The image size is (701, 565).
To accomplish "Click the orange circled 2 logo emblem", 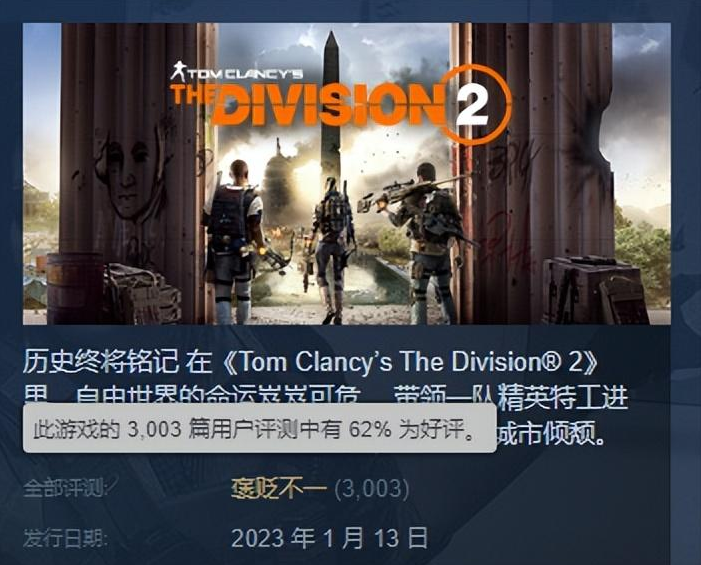I will 476,105.
